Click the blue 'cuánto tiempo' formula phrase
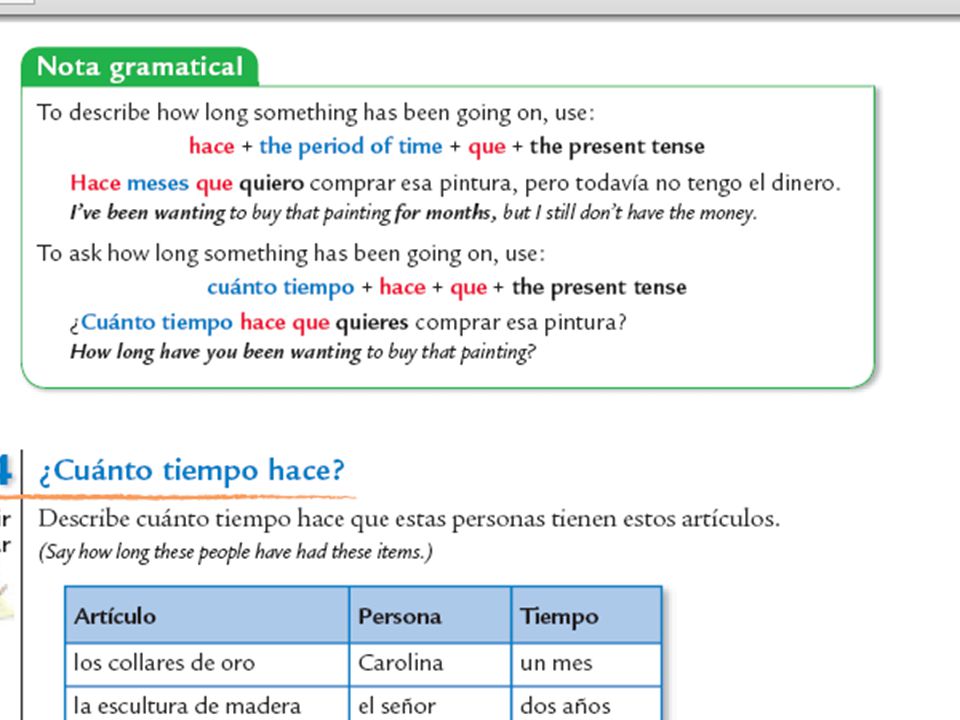This screenshot has width=960, height=720. coord(280,287)
